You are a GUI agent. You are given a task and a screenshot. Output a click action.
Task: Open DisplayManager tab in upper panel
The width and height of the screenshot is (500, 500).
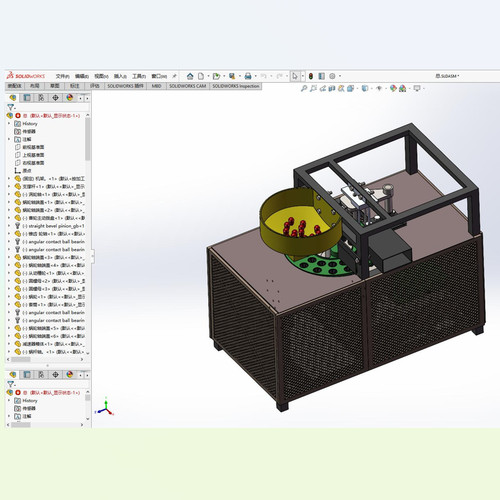coord(70,98)
